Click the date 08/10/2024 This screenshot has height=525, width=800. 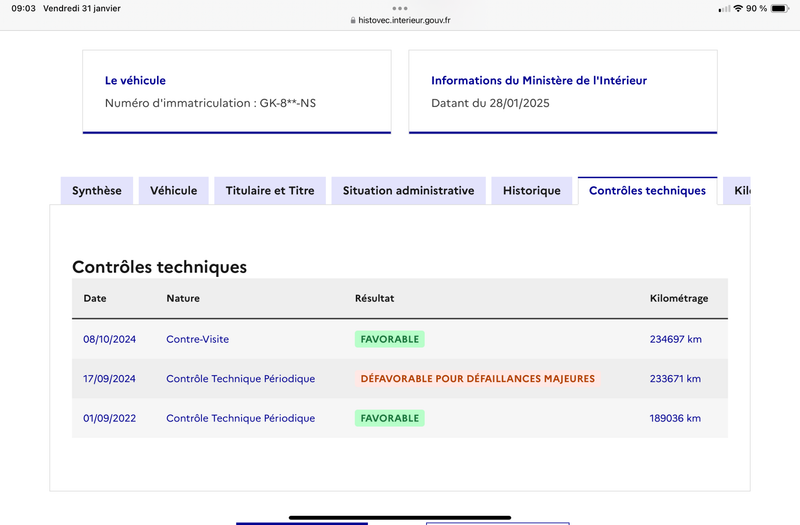tap(110, 339)
